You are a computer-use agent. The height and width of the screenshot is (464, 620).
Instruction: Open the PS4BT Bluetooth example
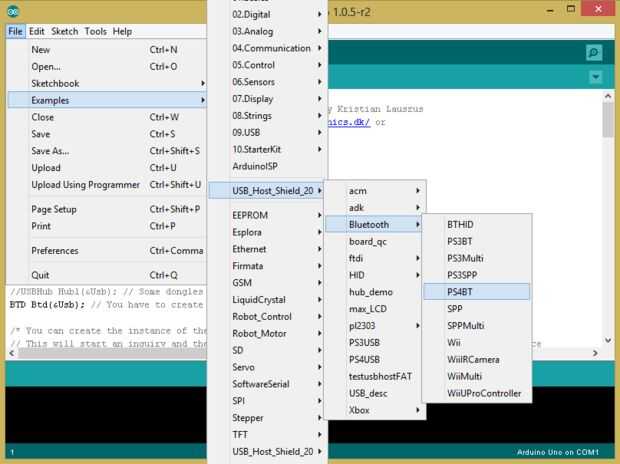[x=477, y=292]
